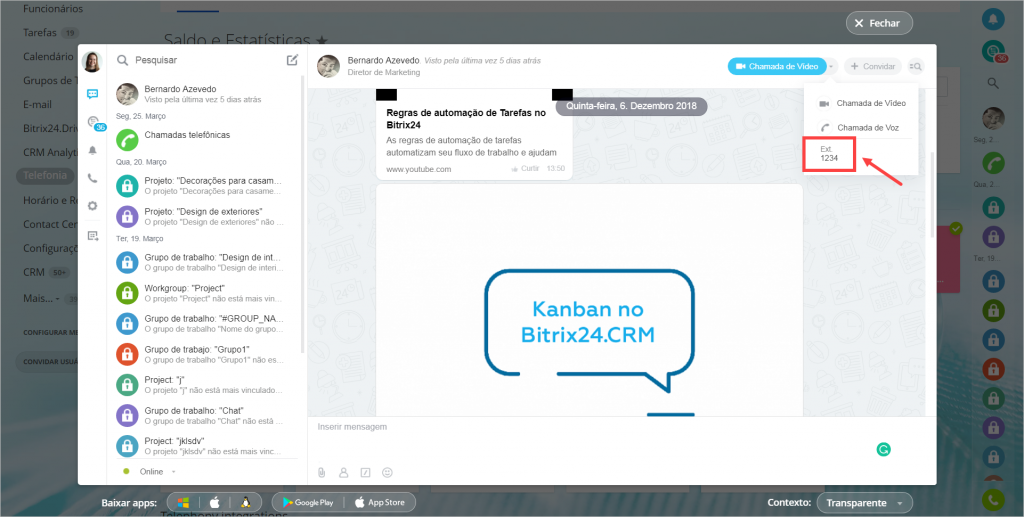Open the chat list add icon under gear
Screen dimensions: 1024x517
tap(92, 236)
